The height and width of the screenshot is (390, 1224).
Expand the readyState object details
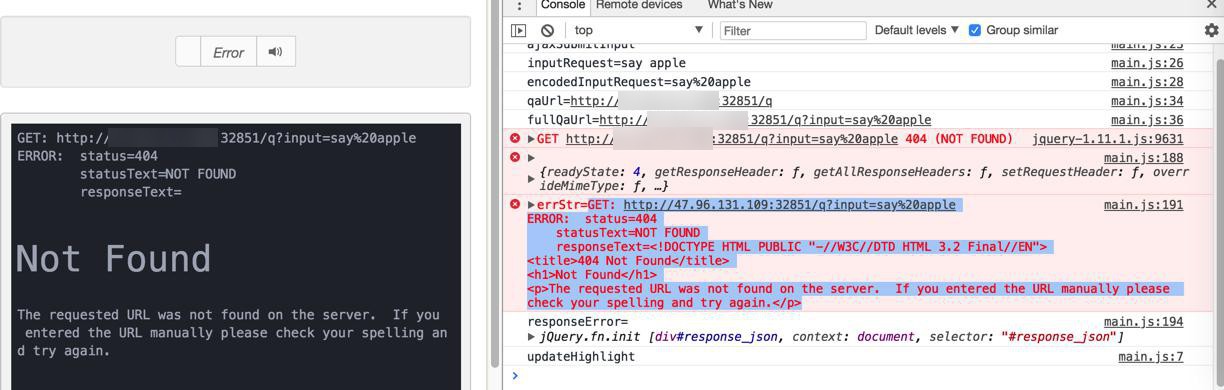point(532,179)
